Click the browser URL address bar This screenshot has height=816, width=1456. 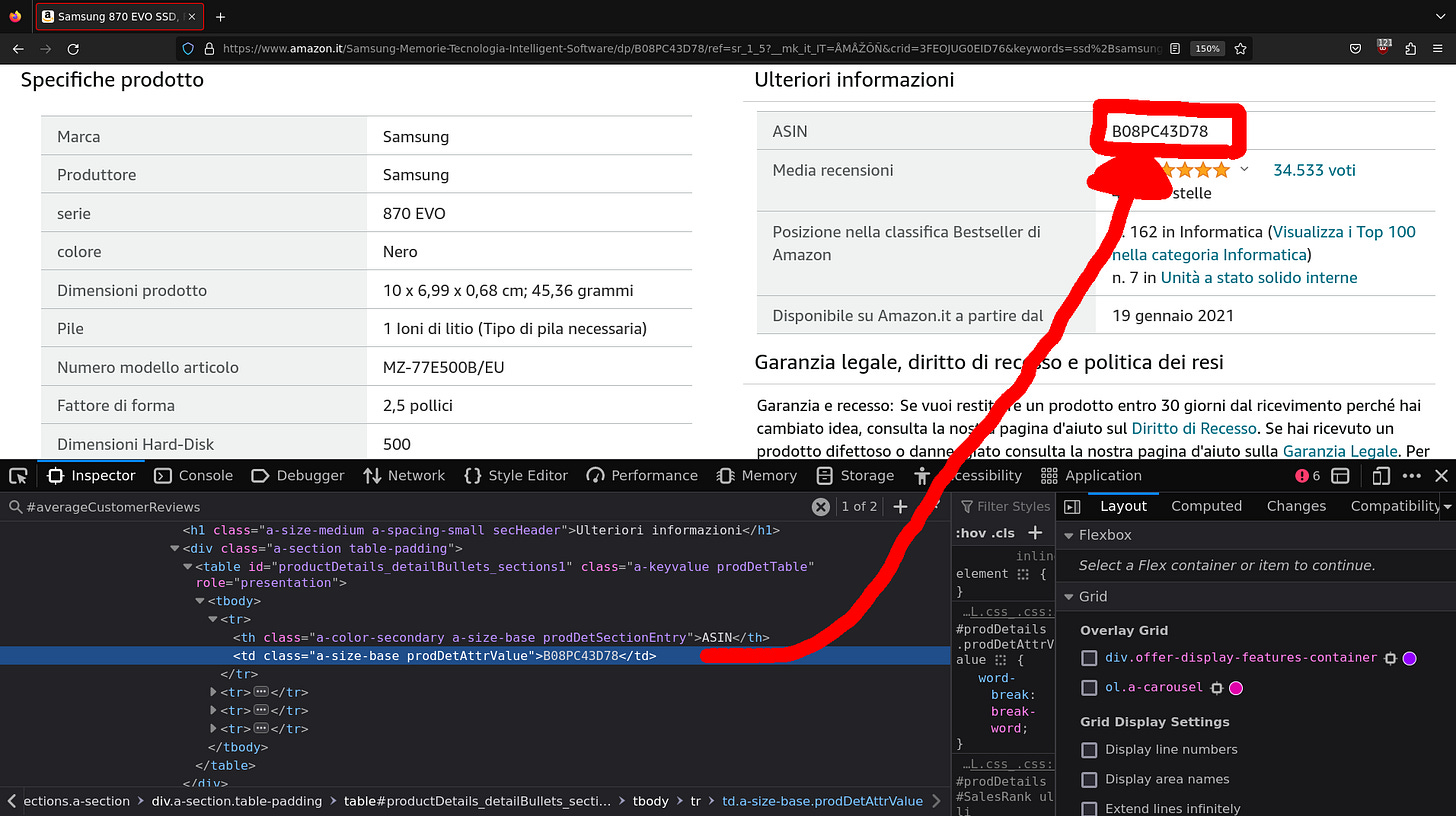(690, 48)
